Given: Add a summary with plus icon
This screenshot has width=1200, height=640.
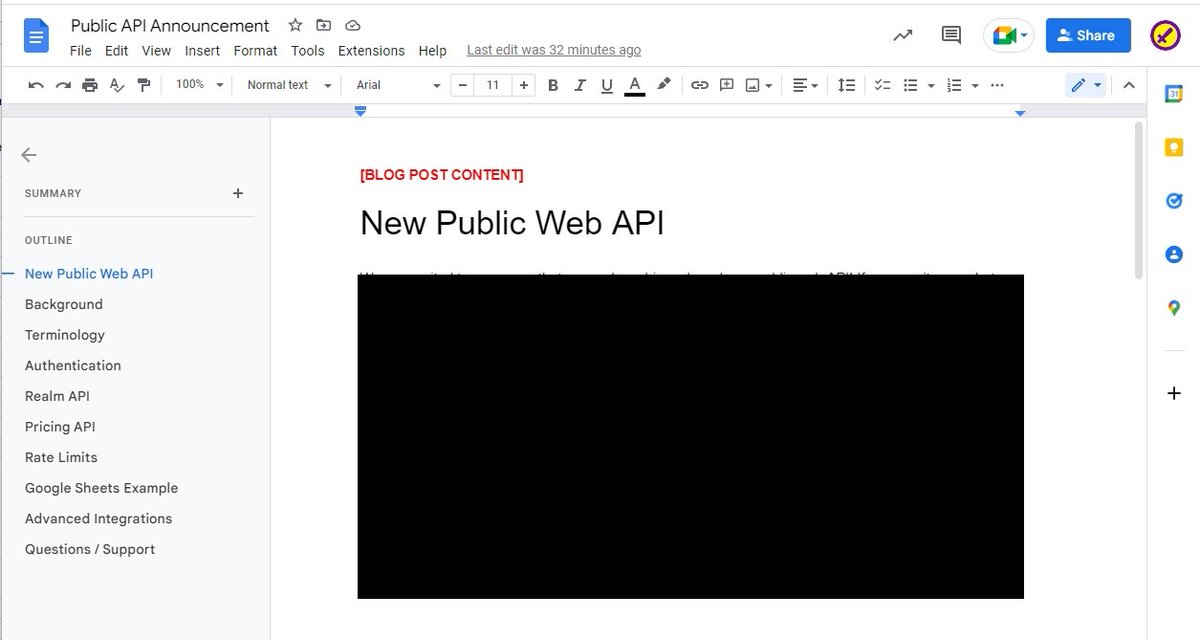Looking at the screenshot, I should click(x=238, y=193).
